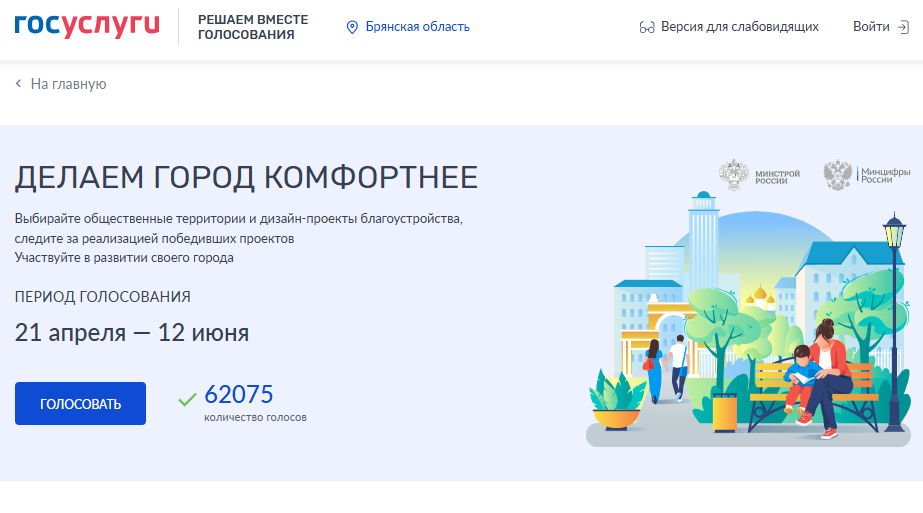Click the green checkmark by vote count
This screenshot has height=513, width=923.
point(187,400)
